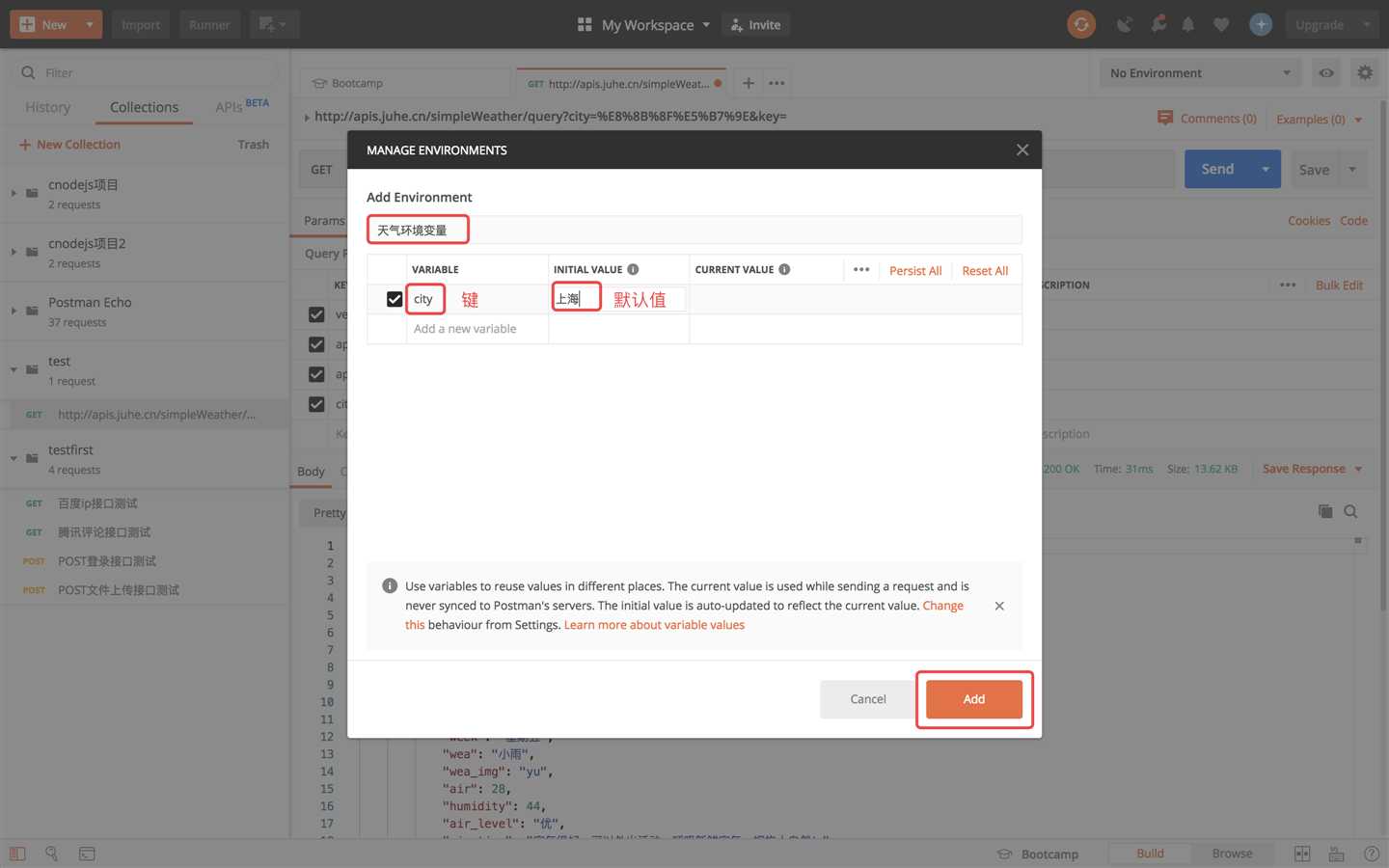The width and height of the screenshot is (1389, 868).
Task: Click the Invite button
Action: [x=755, y=24]
